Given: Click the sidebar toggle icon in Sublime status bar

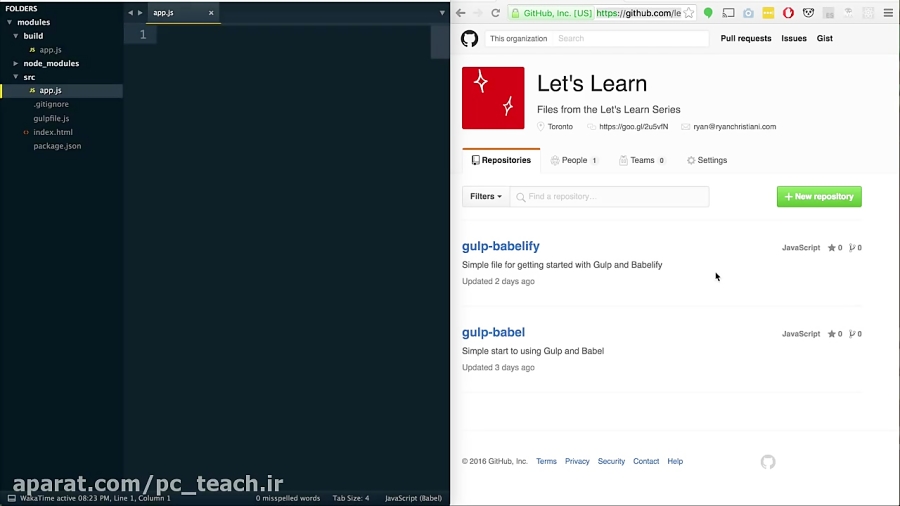Looking at the screenshot, I should (x=11, y=499).
